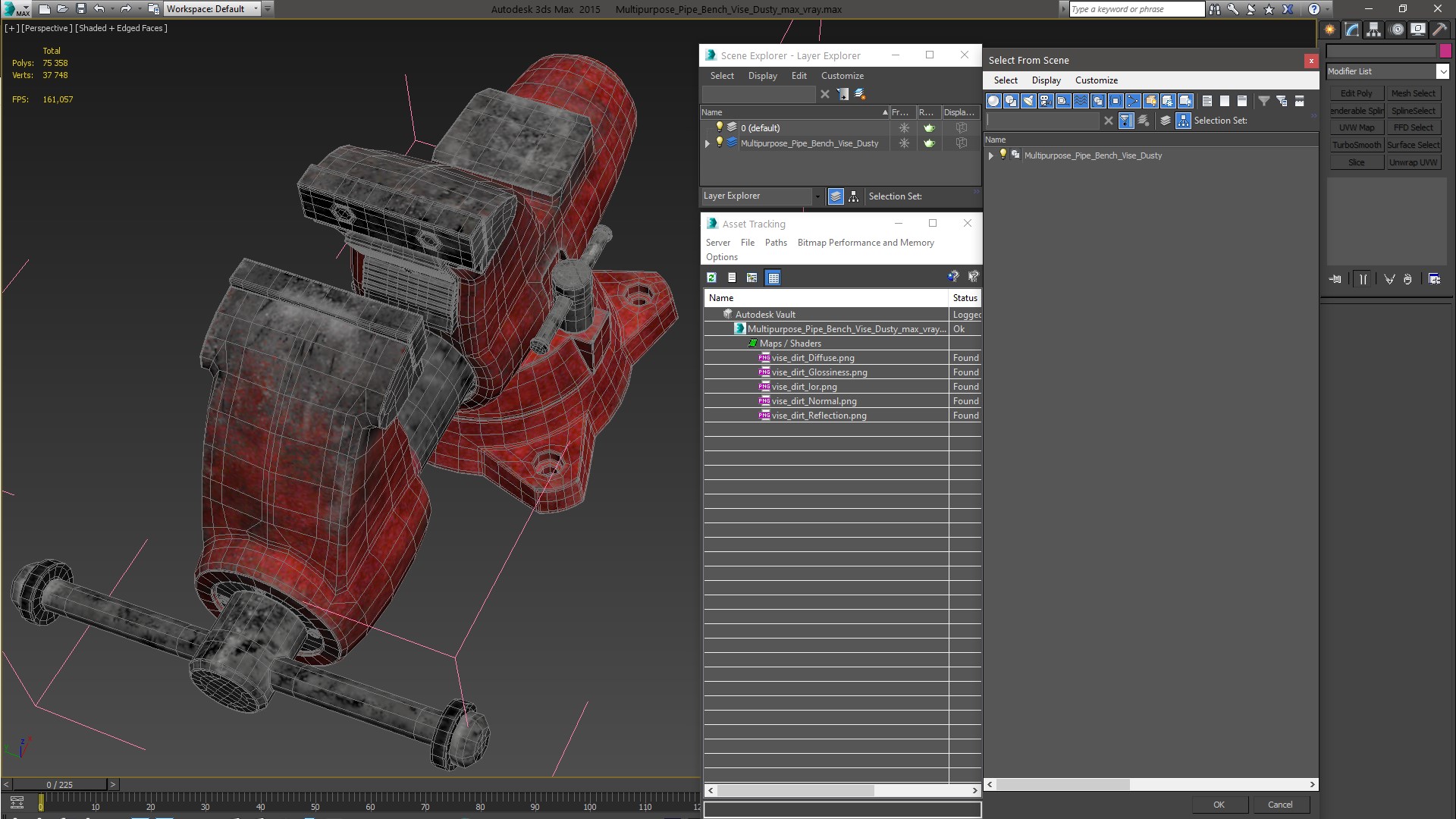Screen dimensions: 1456x819
Task: Click Select All icon in Select From Scene
Action: 1207,101
